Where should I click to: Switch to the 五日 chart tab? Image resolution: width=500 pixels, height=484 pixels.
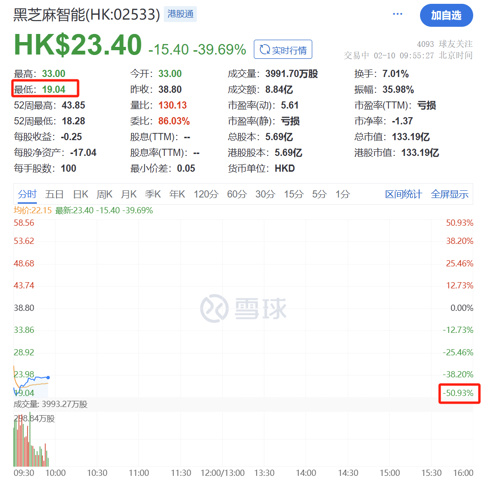54,194
